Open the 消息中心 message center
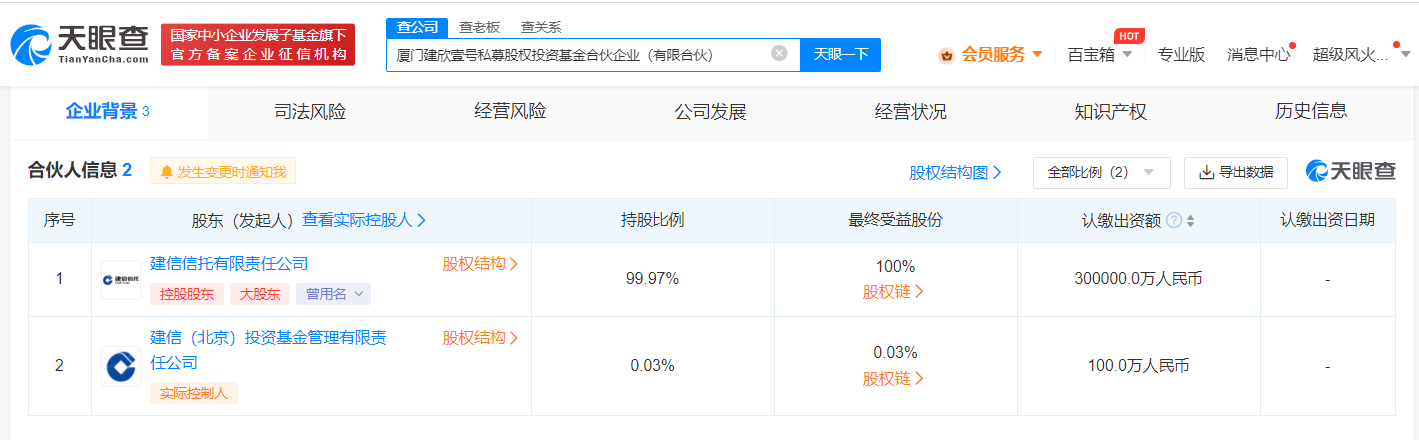Screen dimensions: 1419x440 [1258, 55]
